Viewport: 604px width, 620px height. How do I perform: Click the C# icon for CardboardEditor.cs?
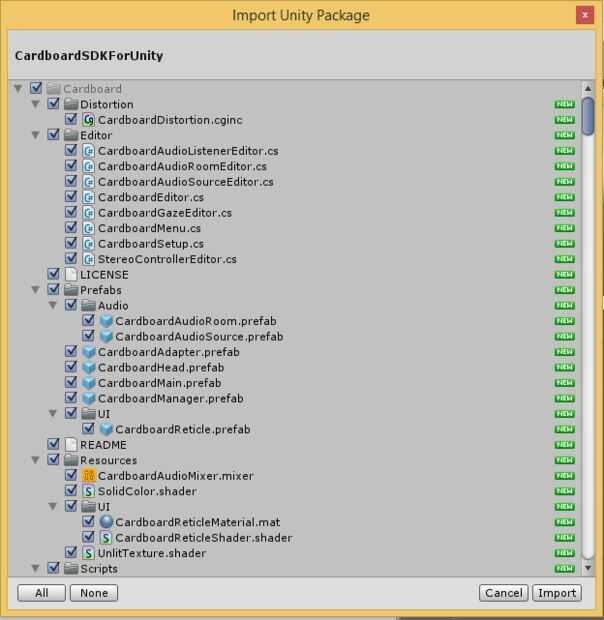[x=89, y=197]
